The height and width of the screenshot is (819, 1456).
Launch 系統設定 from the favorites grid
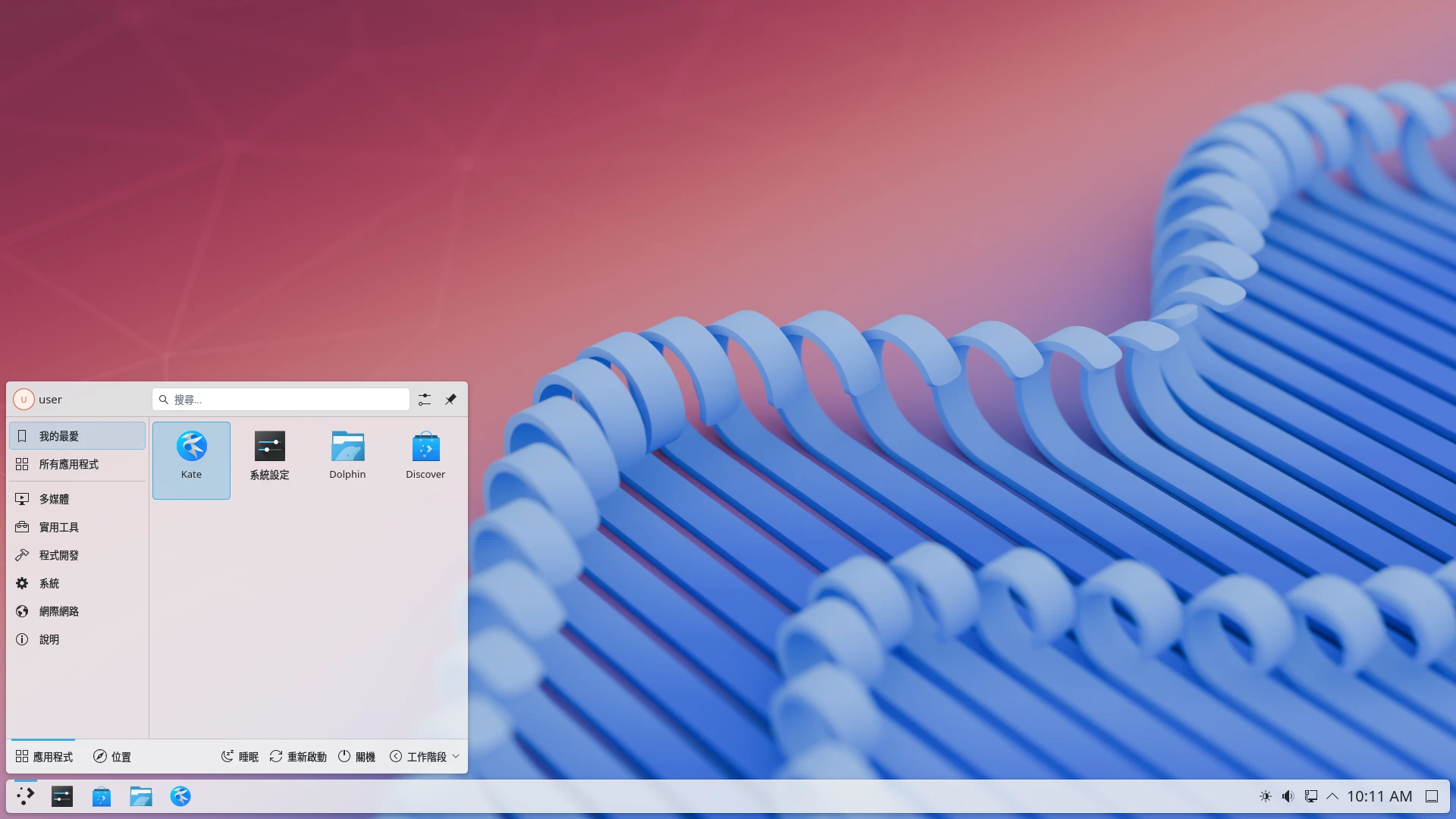click(x=269, y=460)
